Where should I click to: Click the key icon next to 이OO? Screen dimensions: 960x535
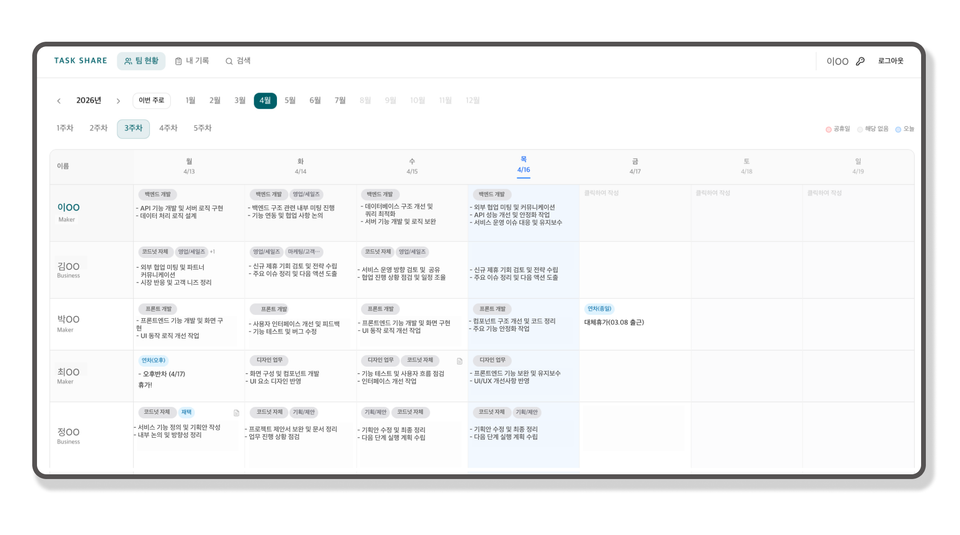[x=860, y=61]
